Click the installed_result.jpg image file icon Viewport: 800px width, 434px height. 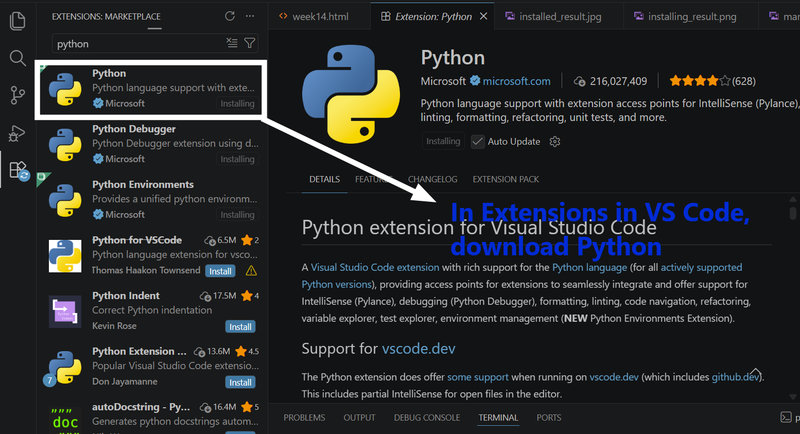point(510,16)
